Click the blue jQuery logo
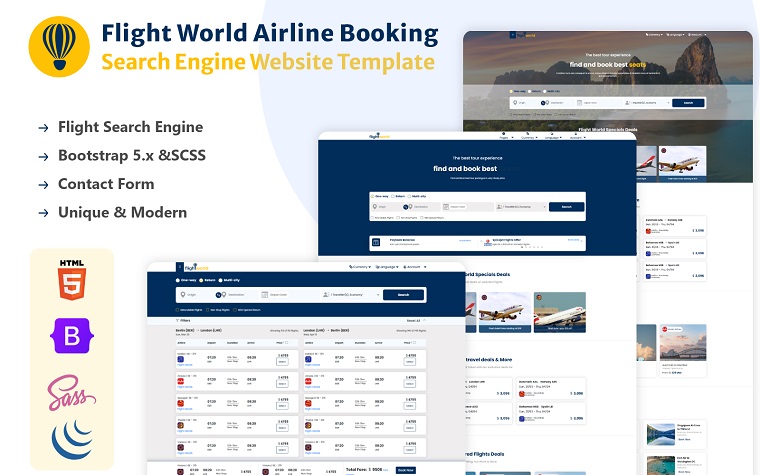 tap(72, 441)
